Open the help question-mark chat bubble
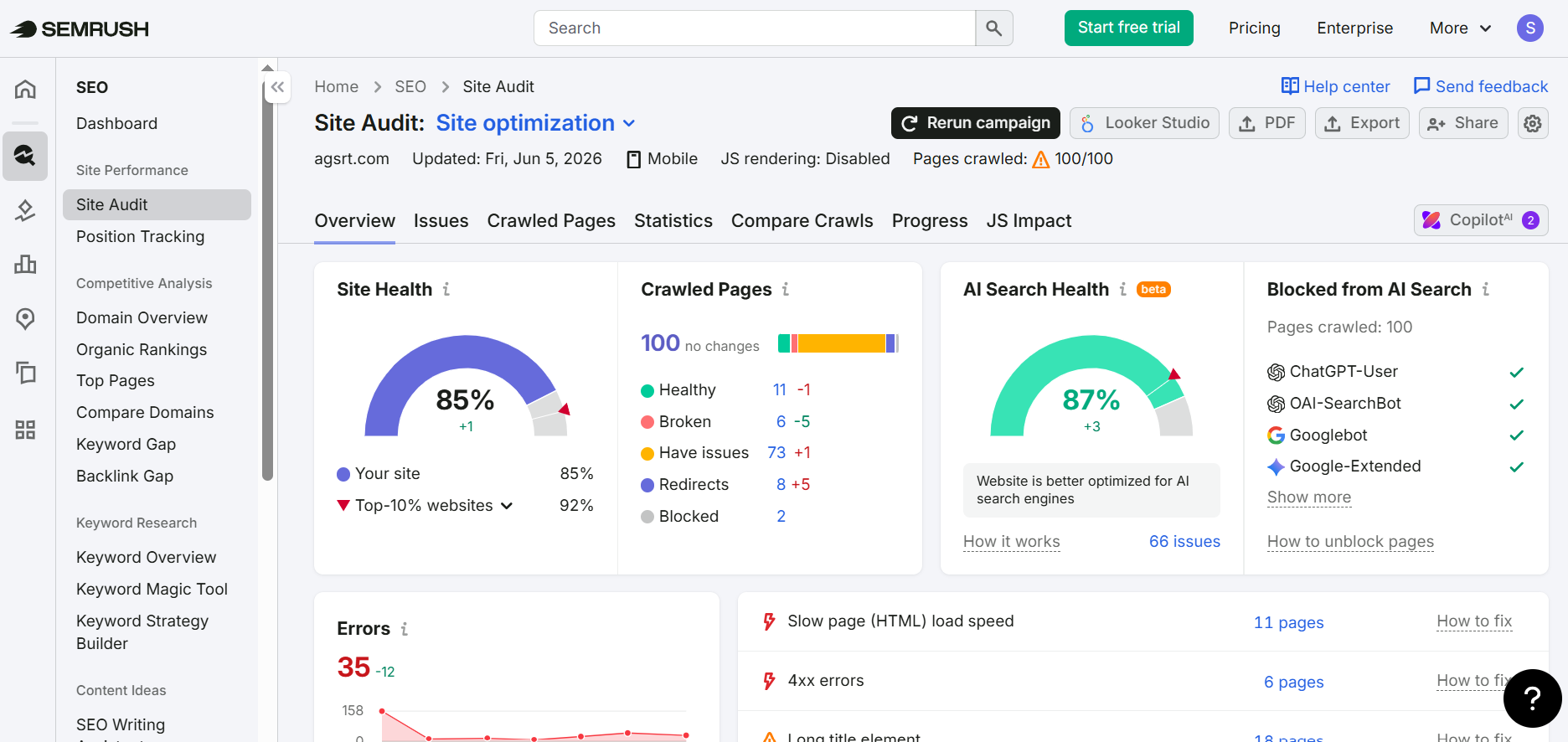 [x=1532, y=698]
